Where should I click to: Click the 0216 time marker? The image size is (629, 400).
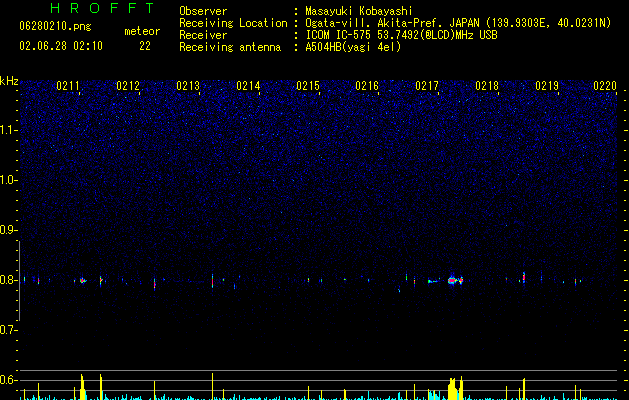367,86
